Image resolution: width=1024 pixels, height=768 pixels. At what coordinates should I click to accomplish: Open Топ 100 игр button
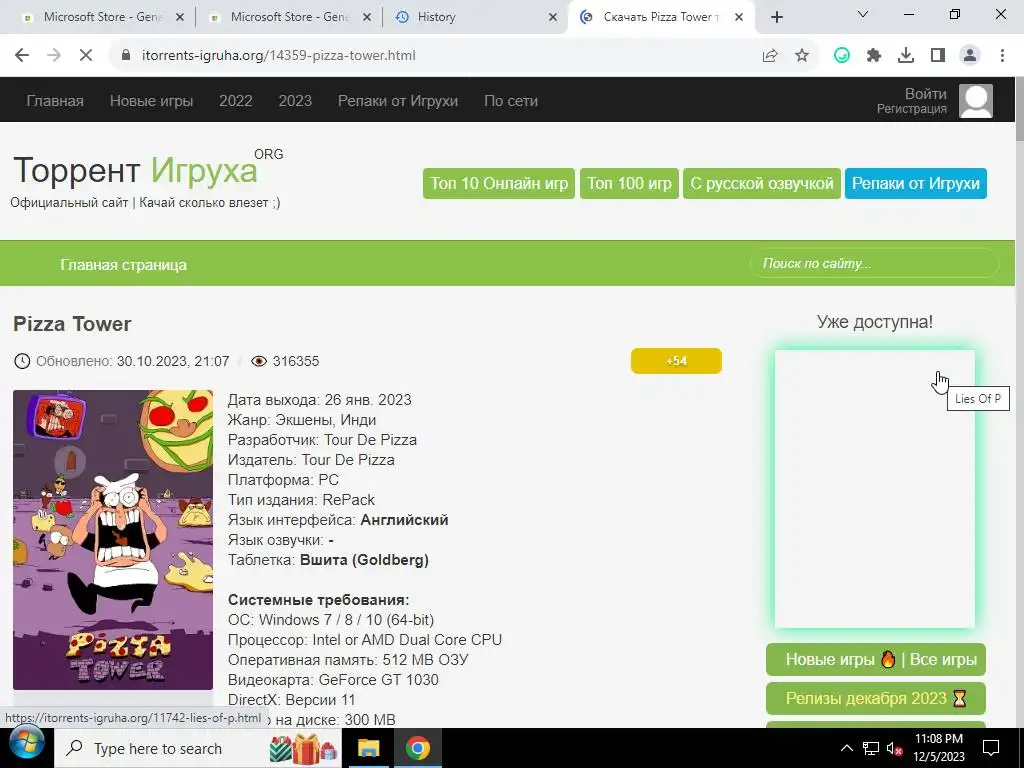pos(630,184)
